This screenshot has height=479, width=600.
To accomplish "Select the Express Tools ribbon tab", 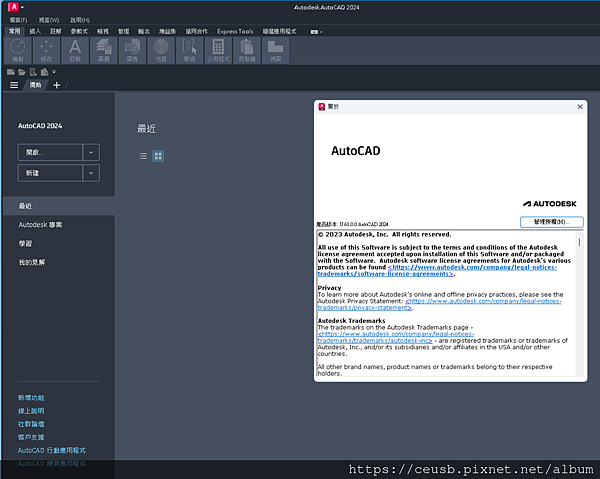I will (235, 31).
